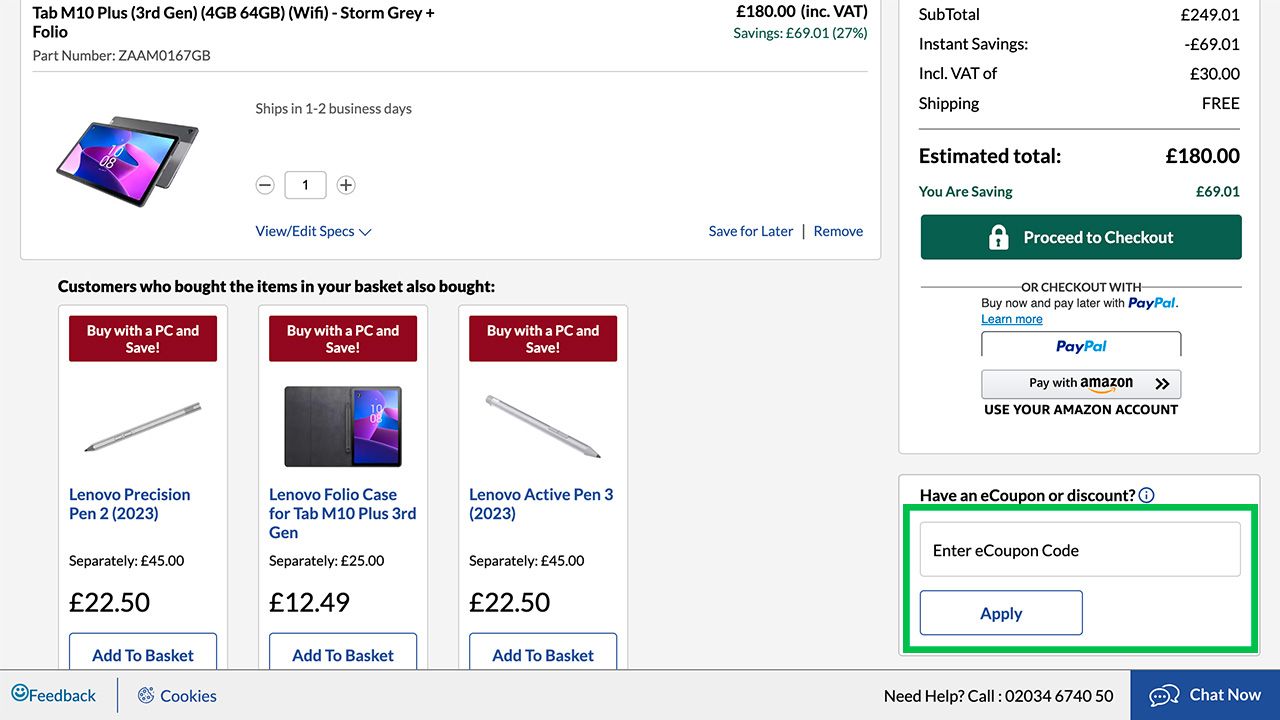Open Lenovo Folio Case for Tab M10 link

click(x=342, y=513)
